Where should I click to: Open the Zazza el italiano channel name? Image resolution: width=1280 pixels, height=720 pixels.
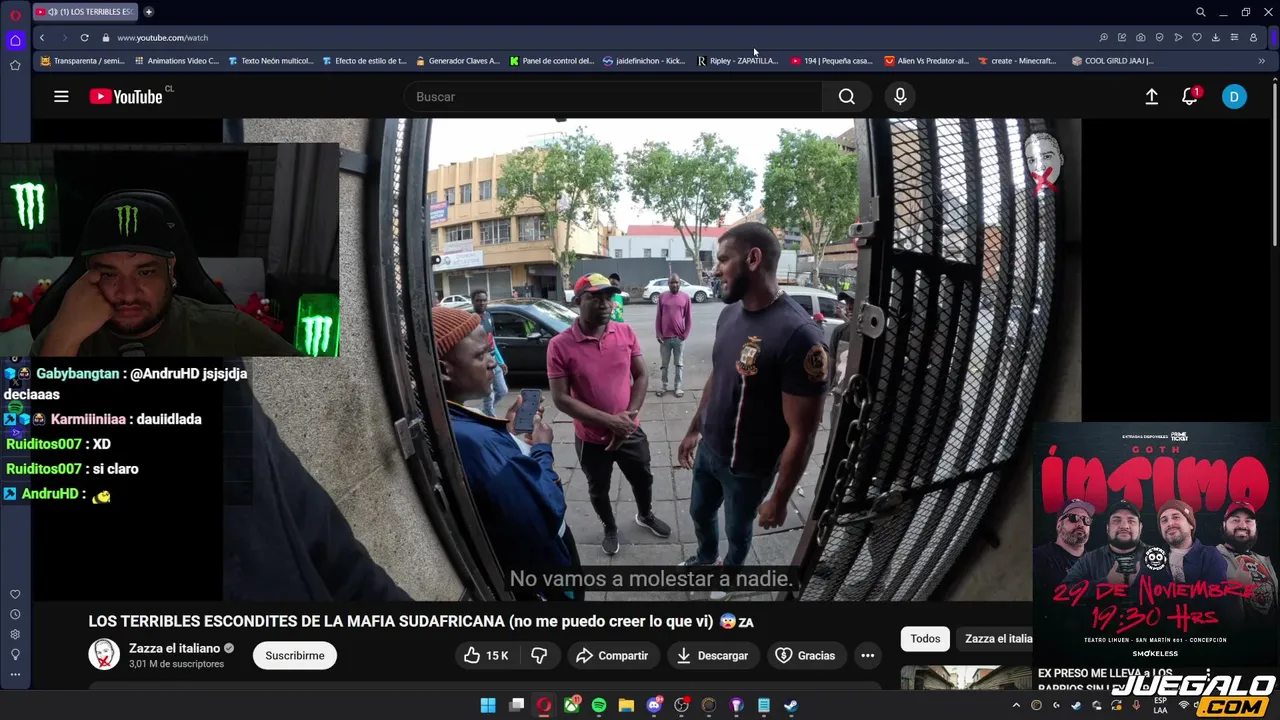pyautogui.click(x=174, y=648)
